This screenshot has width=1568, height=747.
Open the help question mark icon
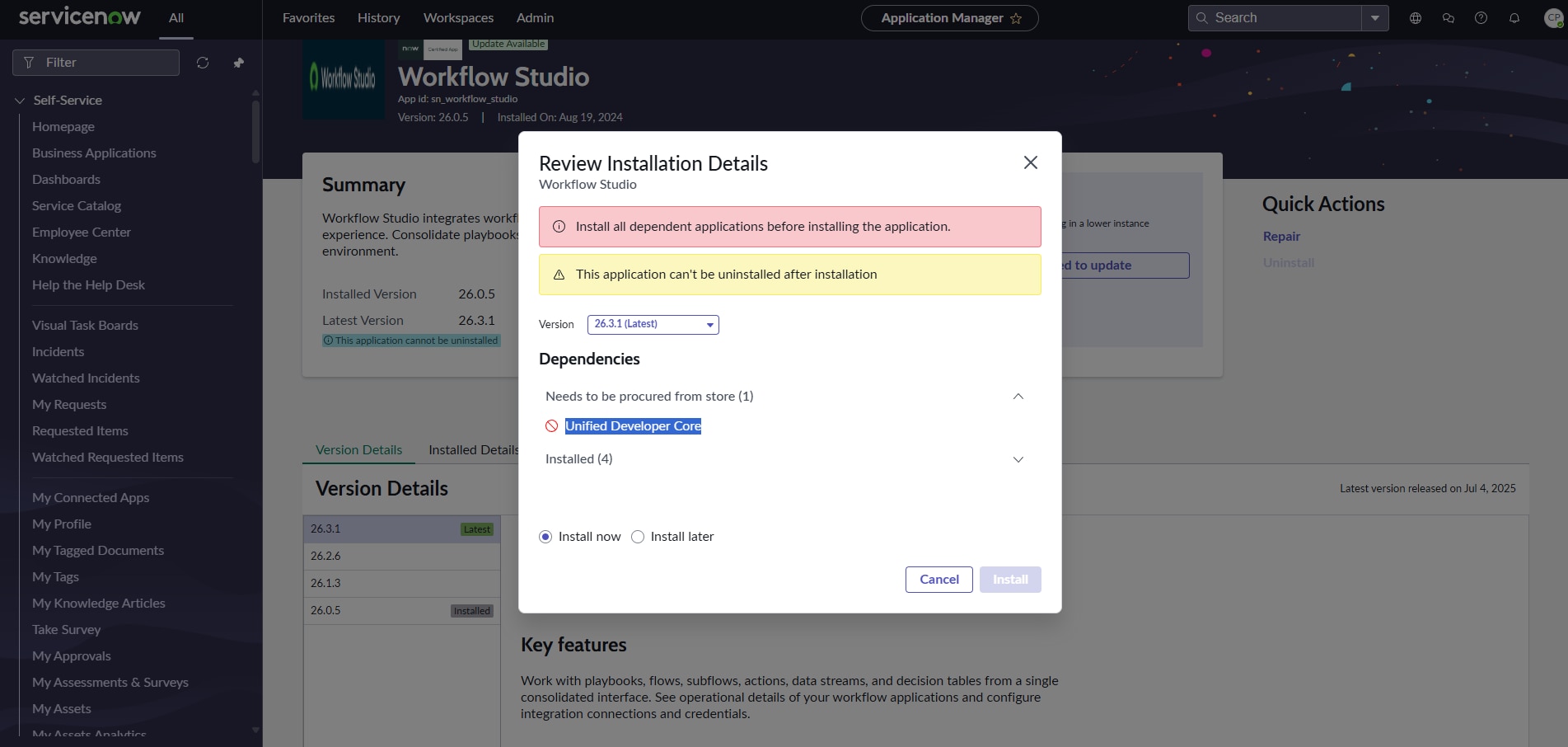point(1481,18)
